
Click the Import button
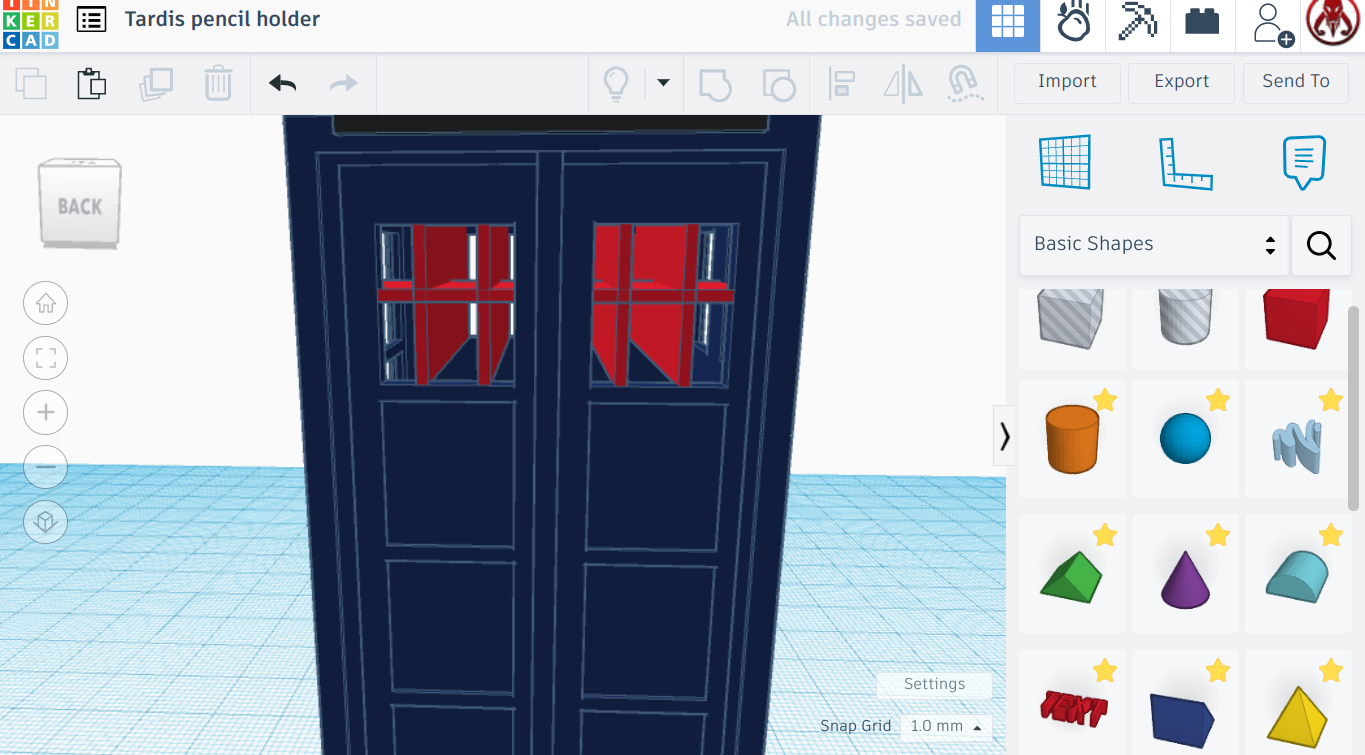(1067, 82)
